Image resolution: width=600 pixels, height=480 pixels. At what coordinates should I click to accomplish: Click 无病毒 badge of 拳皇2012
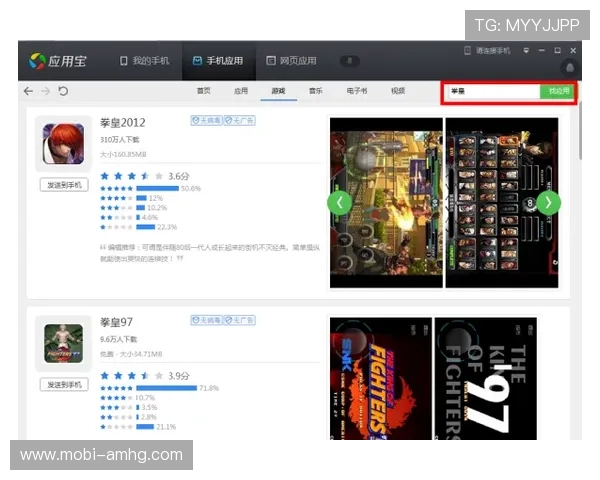click(207, 121)
